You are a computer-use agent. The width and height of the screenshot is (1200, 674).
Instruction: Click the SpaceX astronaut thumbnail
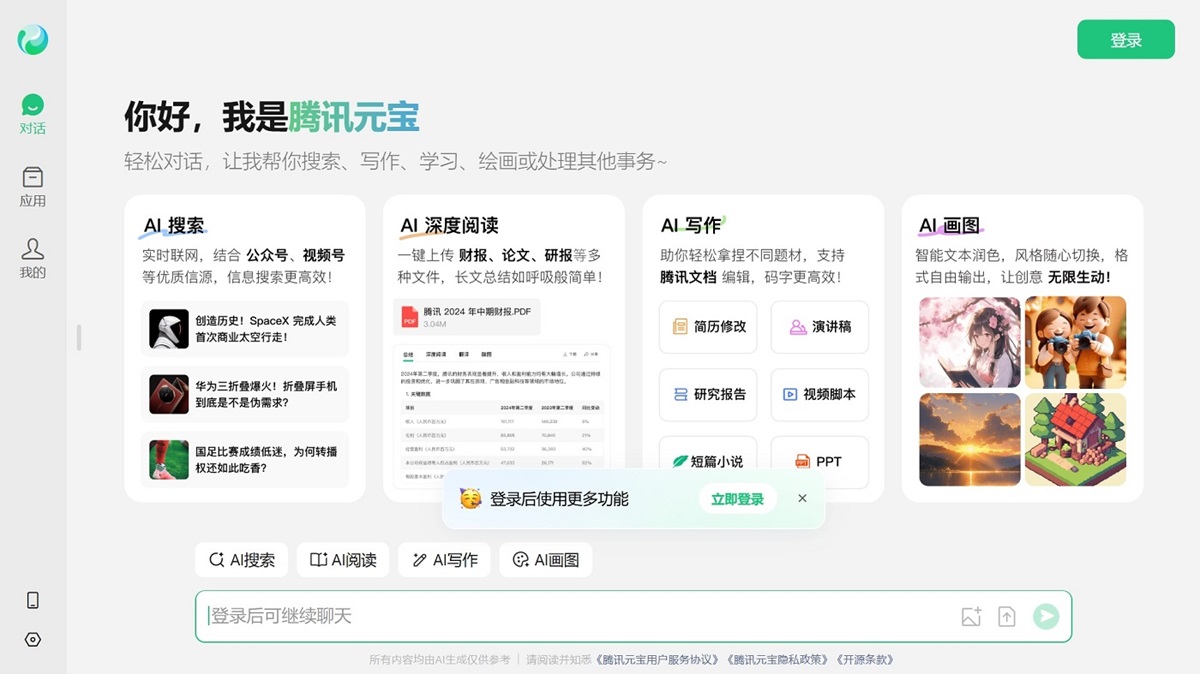[x=169, y=329]
